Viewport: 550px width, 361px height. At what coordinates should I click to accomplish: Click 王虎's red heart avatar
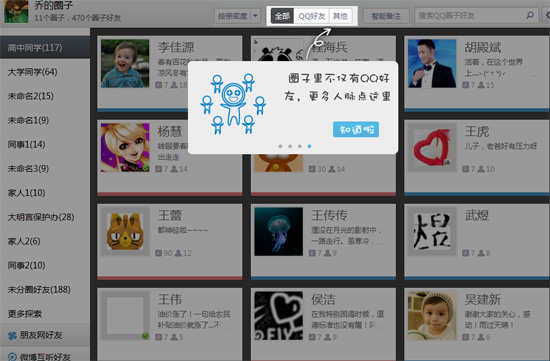point(432,147)
